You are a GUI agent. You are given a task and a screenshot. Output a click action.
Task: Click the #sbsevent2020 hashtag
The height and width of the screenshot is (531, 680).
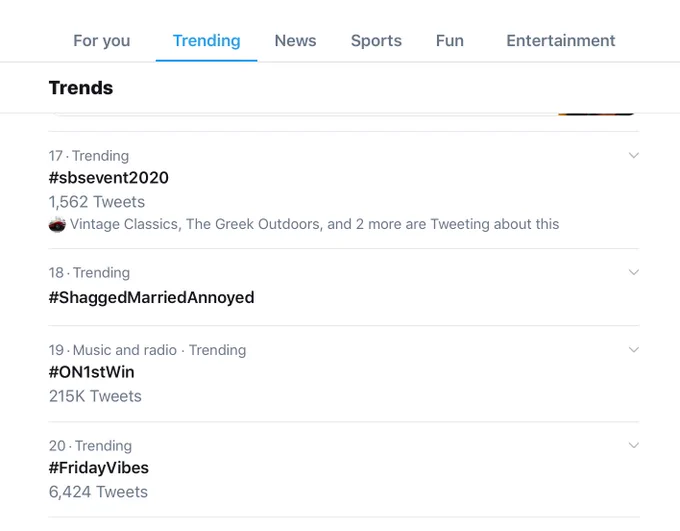[108, 178]
